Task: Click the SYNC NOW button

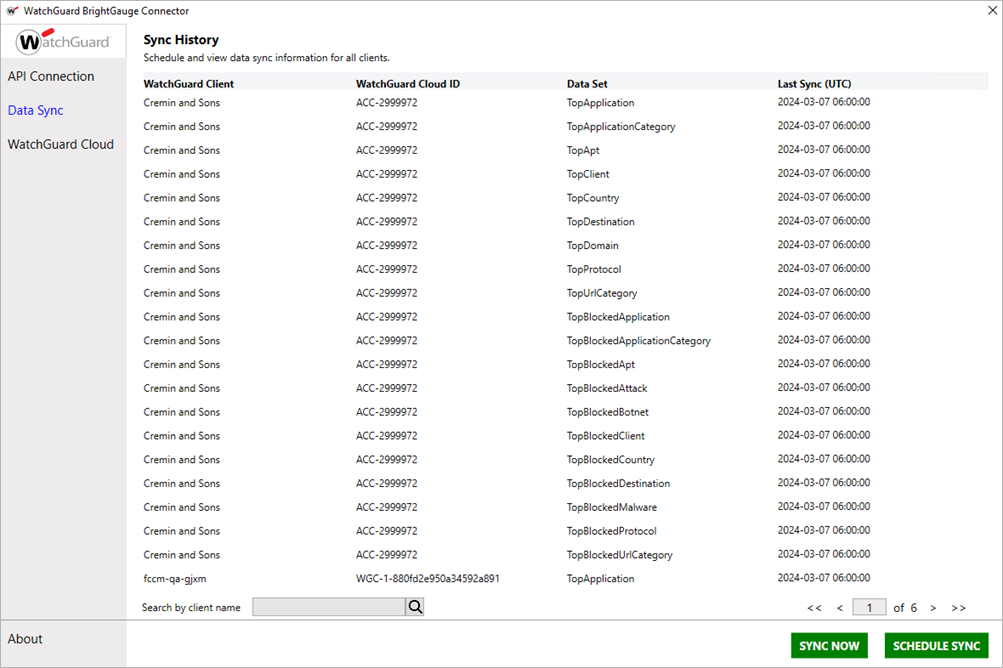Action: click(x=828, y=645)
